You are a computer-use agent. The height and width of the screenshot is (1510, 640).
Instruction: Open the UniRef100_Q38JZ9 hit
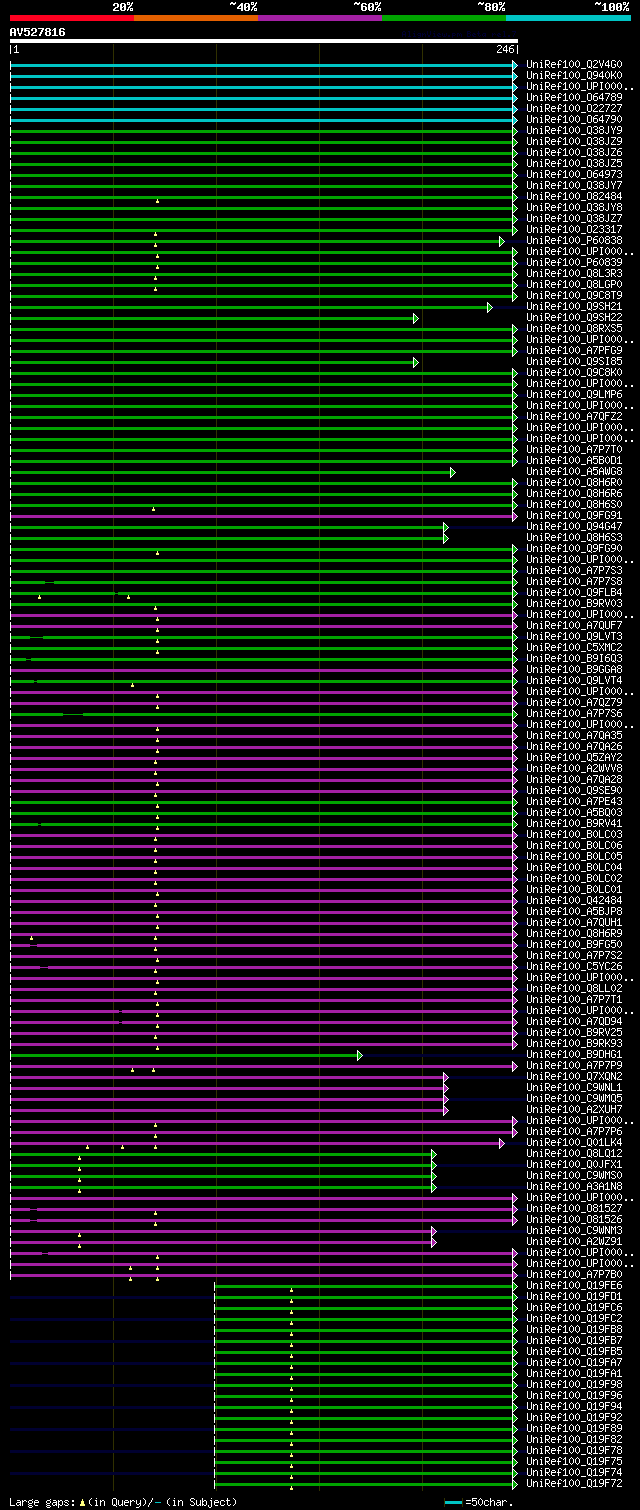(574, 142)
